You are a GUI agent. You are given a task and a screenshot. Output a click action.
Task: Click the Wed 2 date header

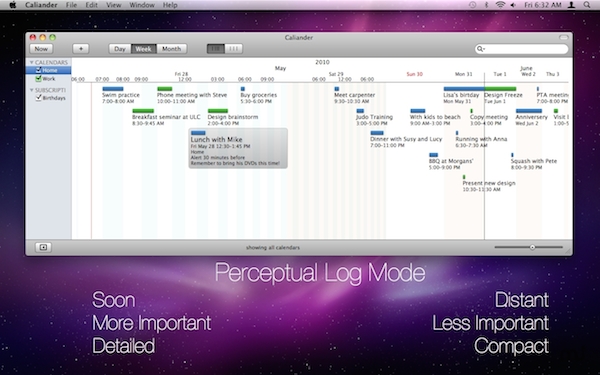click(528, 74)
